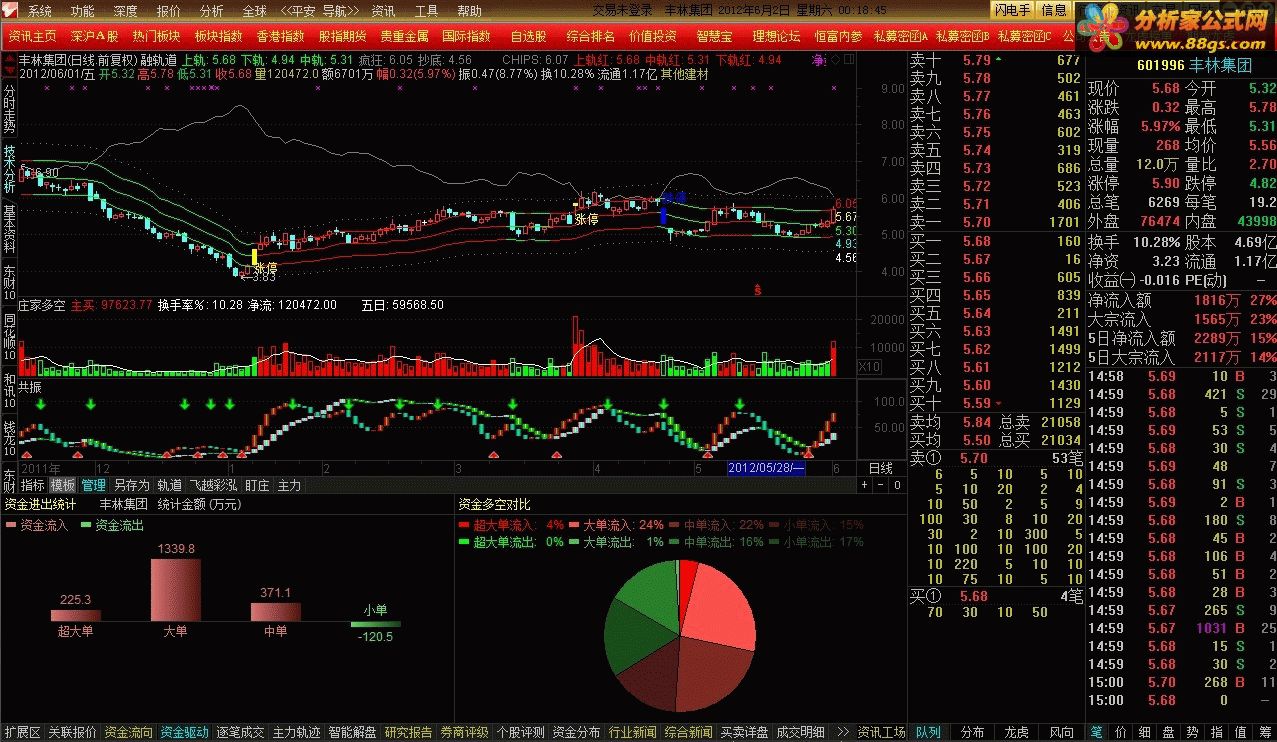Click the 闪电手 button
Viewport: 1277px width, 742px height.
pos(1012,10)
